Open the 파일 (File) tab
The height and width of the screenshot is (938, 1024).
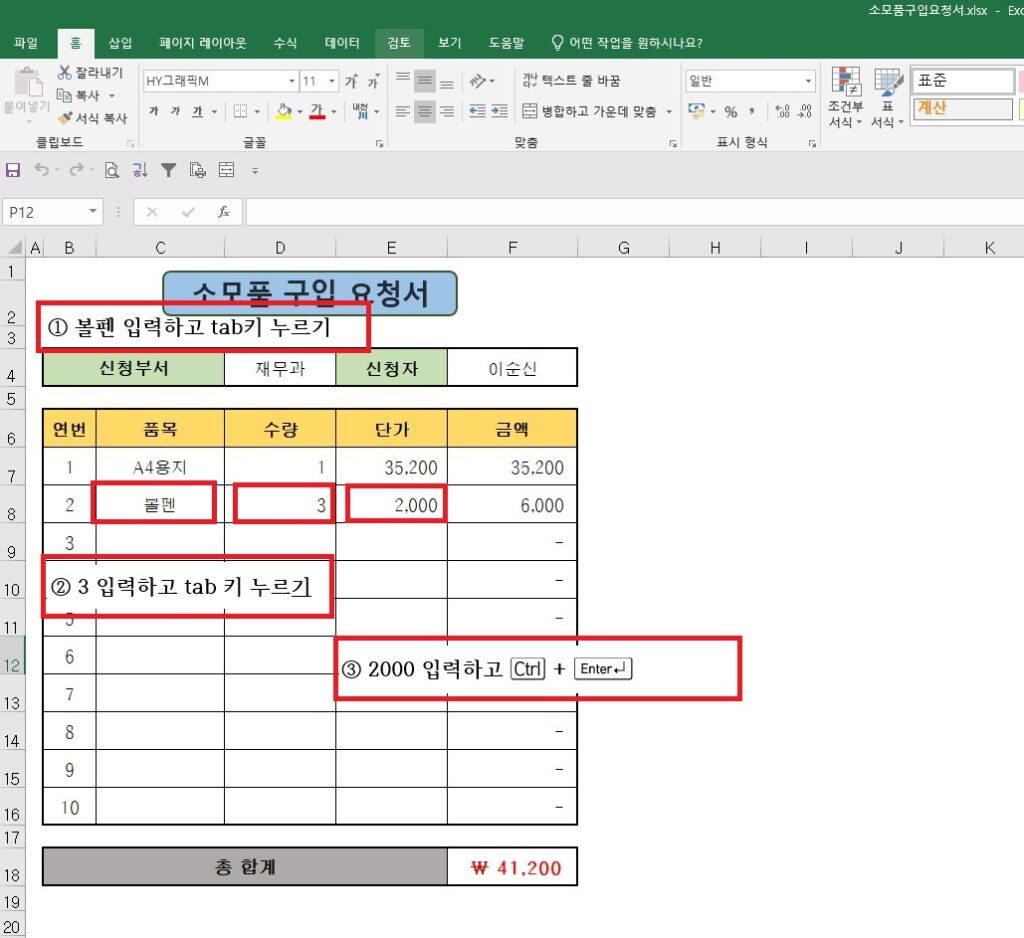[x=26, y=43]
